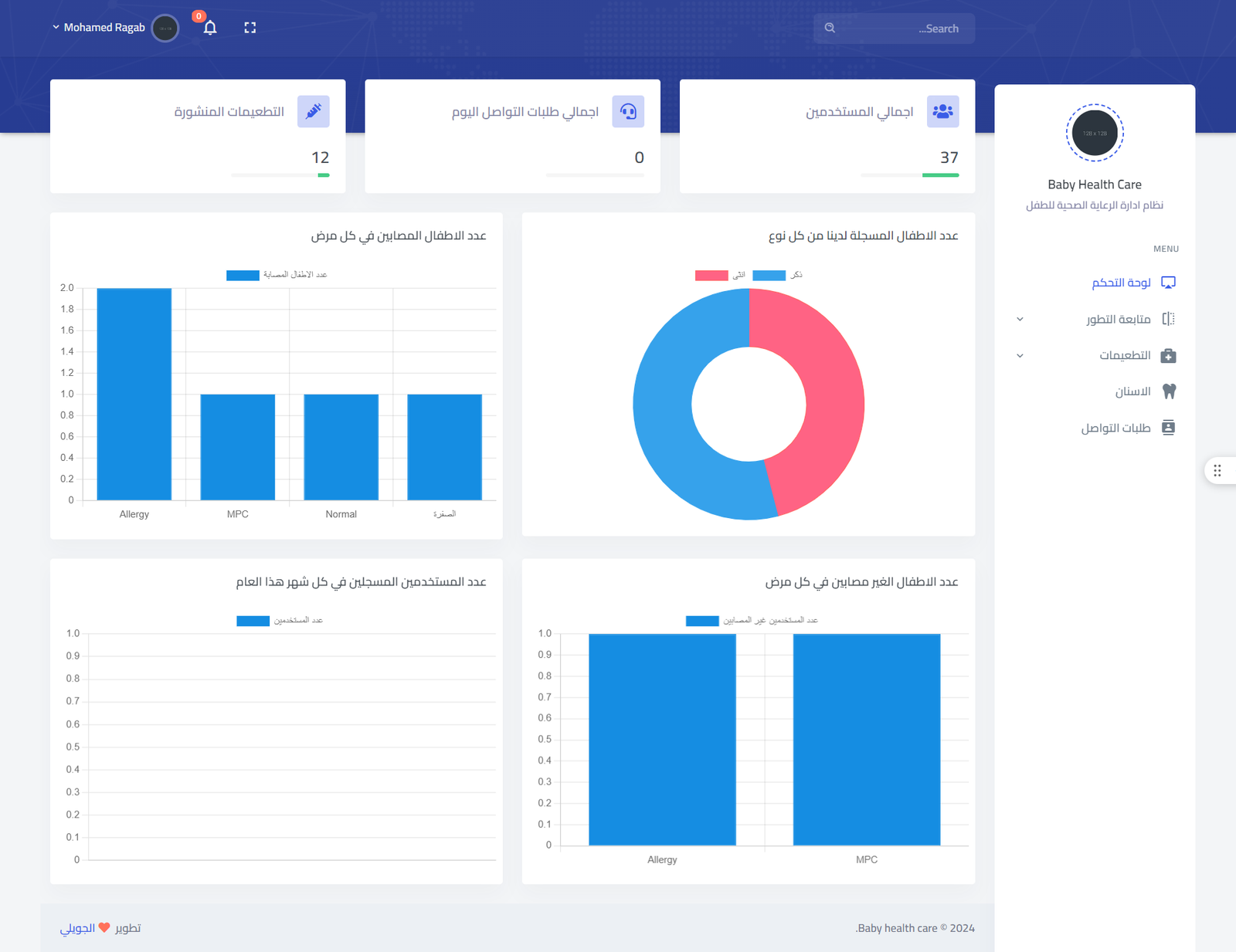Open طلبات التواصل menu item
The width and height of the screenshot is (1236, 952).
coord(1115,428)
